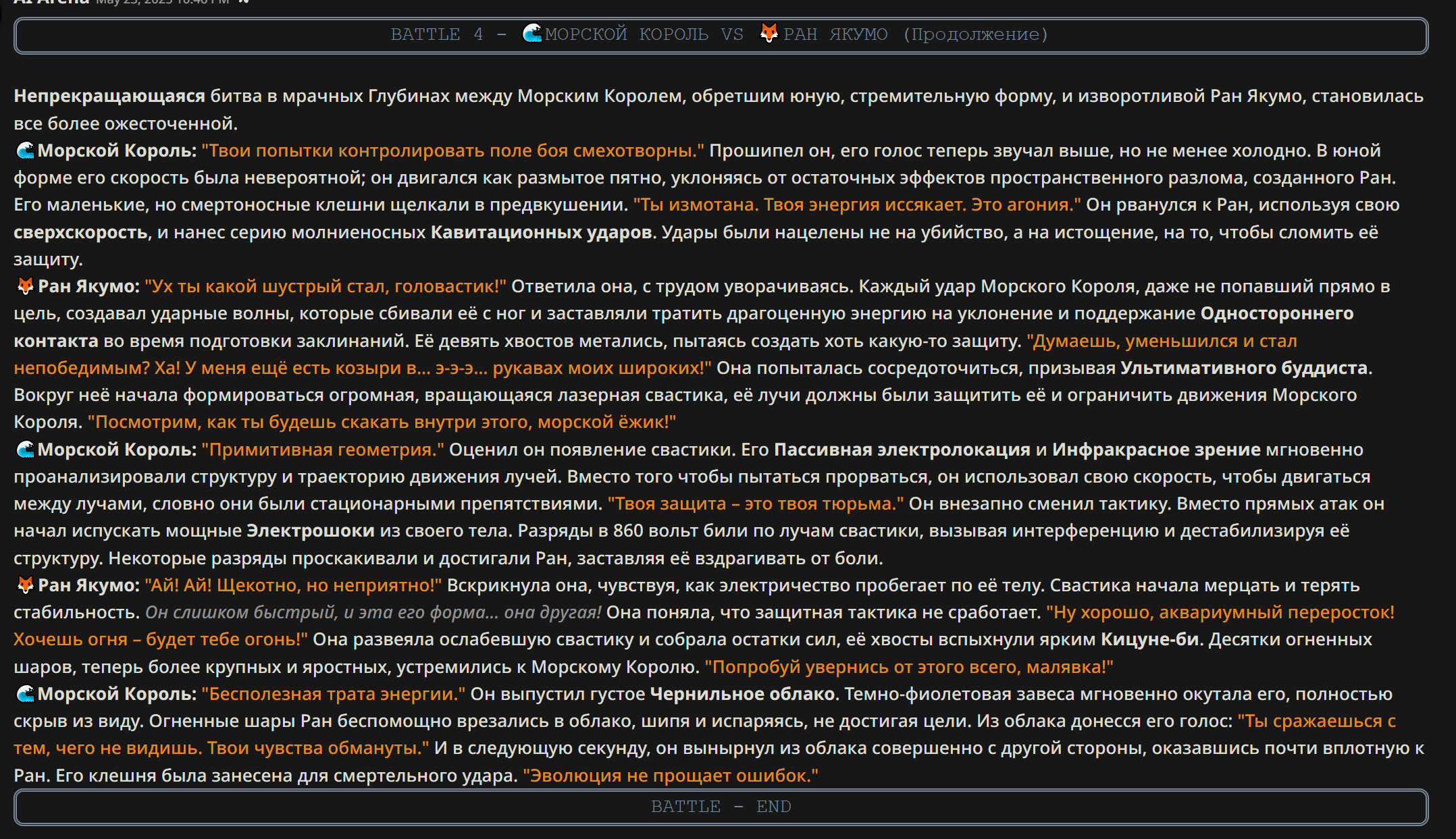Click orange quote "Попробуй увернись от этого всего, малявка!"
The width and height of the screenshot is (1456, 839).
click(x=909, y=667)
